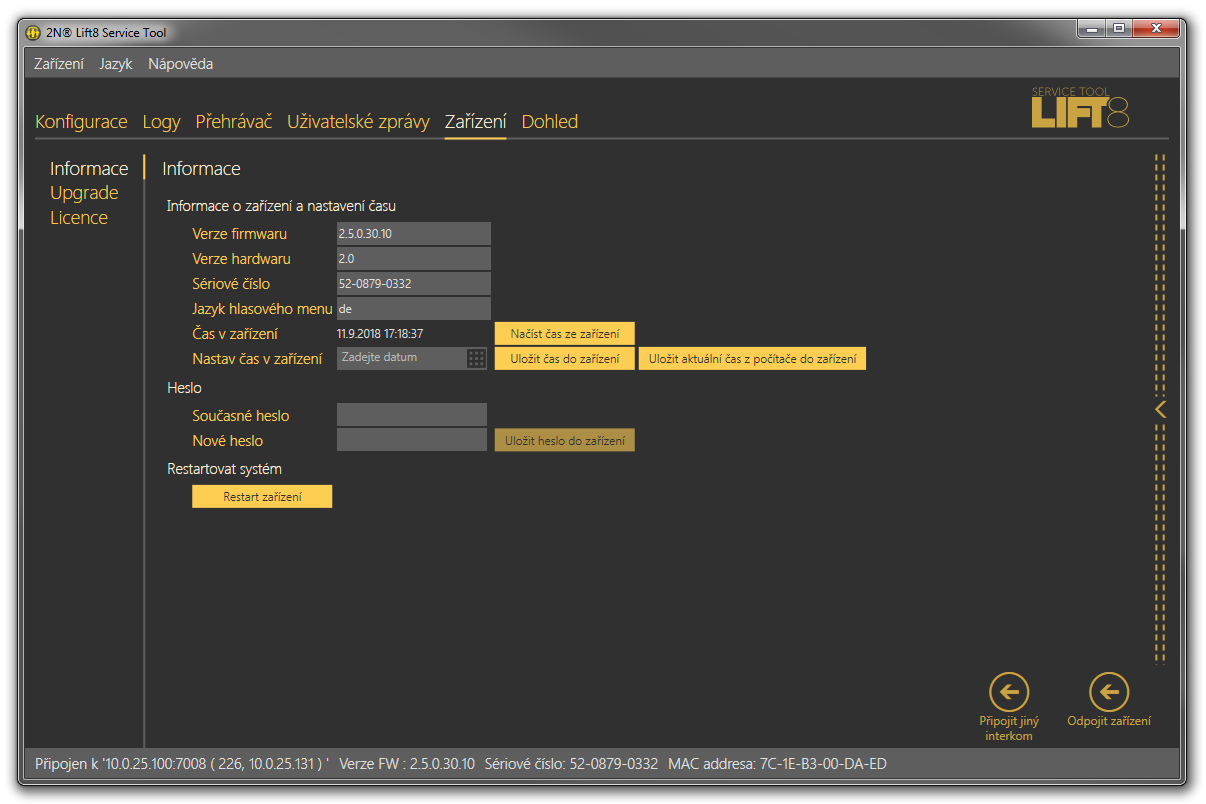Select Upgrade in the left sidebar
The image size is (1206, 804).
pyautogui.click(x=84, y=193)
